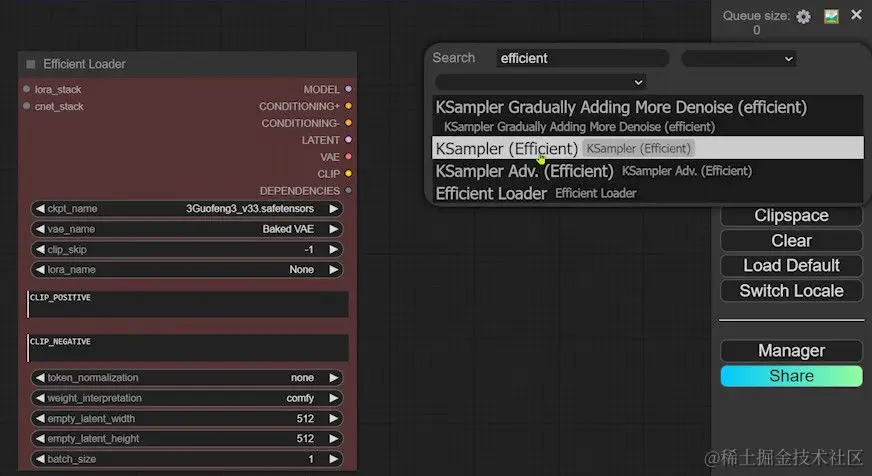The width and height of the screenshot is (872, 476).
Task: Open weight_interpretation list showing comfy
Action: pyautogui.click(x=186, y=398)
